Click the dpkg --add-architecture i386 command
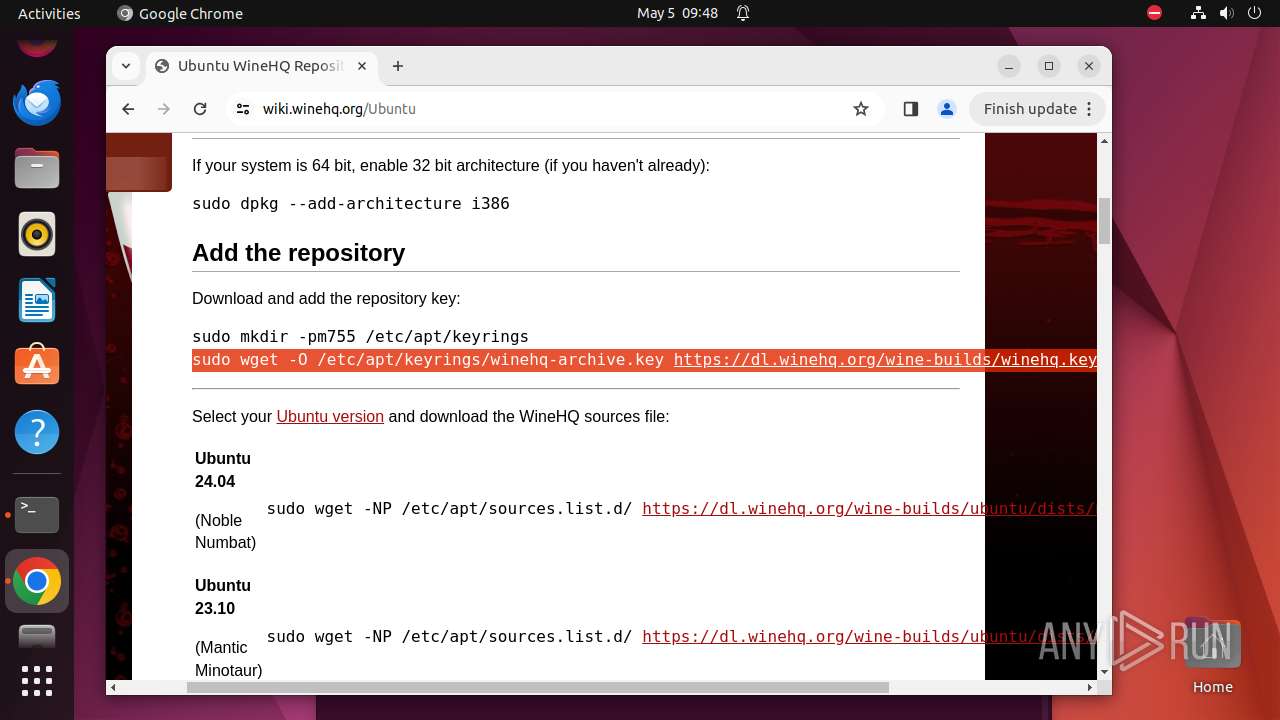Viewport: 1280px width, 720px height. 351,203
